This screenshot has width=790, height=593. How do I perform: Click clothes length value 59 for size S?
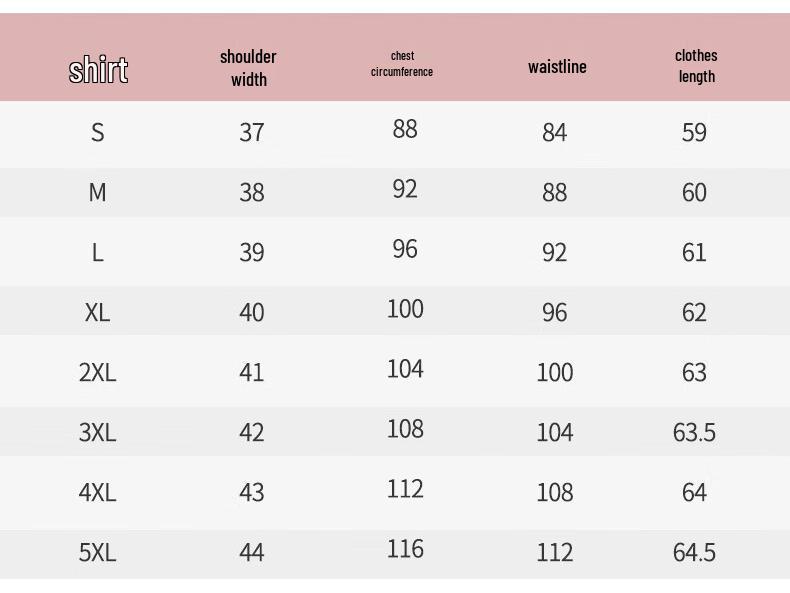point(694,132)
